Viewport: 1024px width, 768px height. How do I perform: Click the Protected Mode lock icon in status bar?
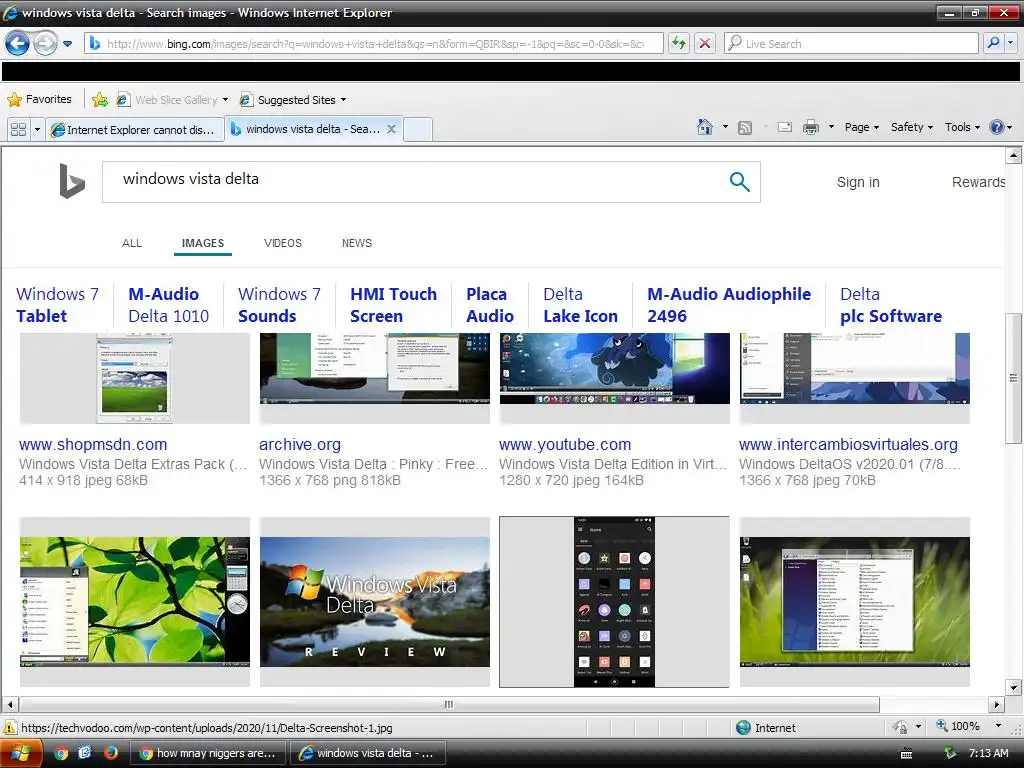(901, 727)
